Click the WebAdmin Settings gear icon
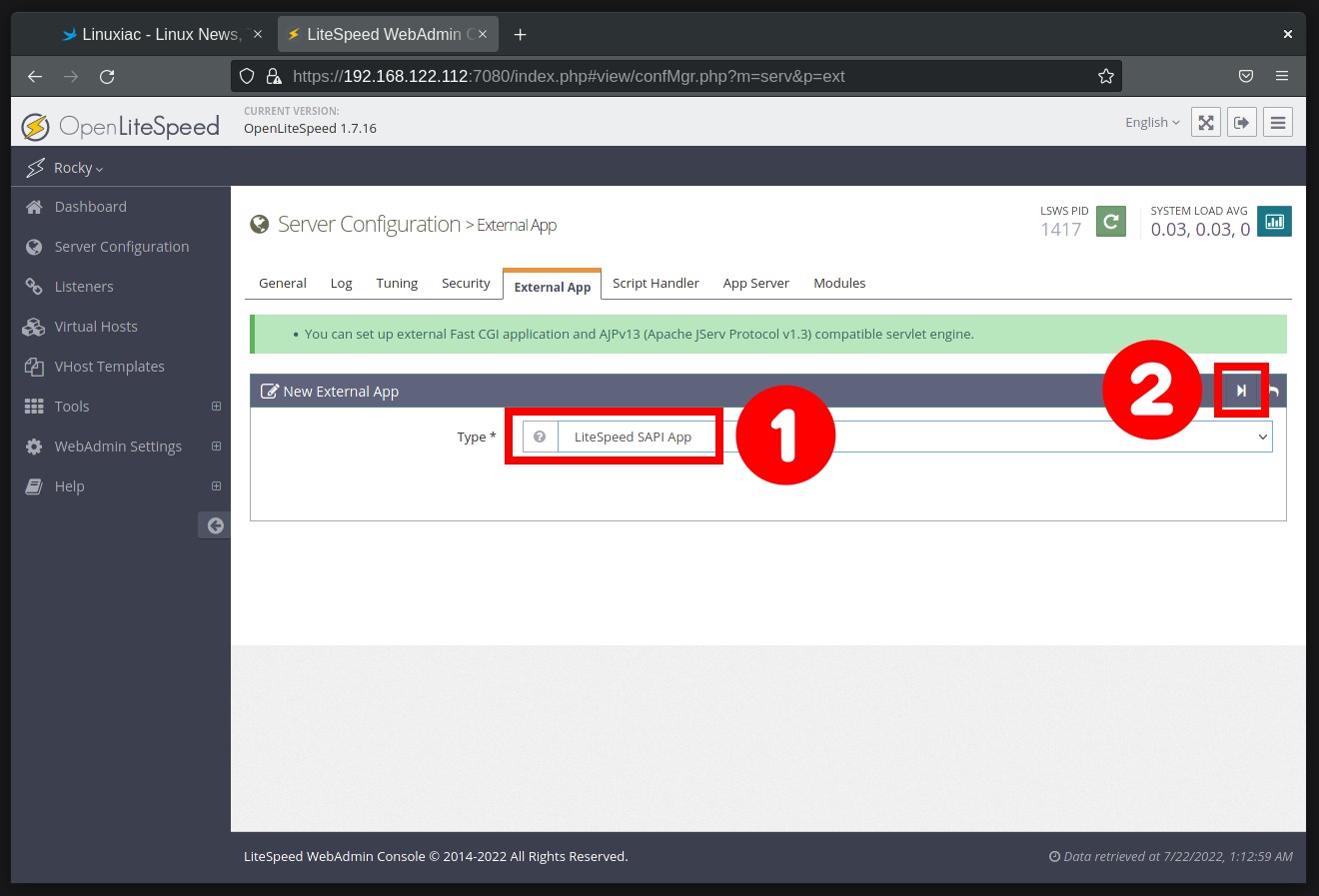Image resolution: width=1319 pixels, height=896 pixels. pos(34,447)
